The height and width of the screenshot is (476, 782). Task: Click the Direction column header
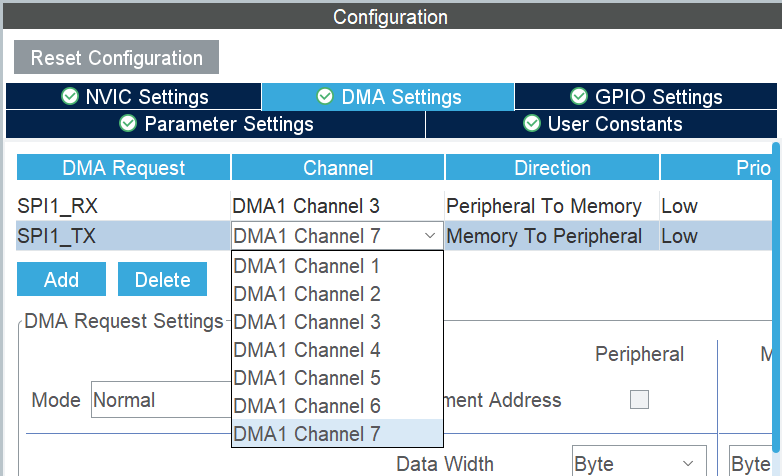click(552, 168)
